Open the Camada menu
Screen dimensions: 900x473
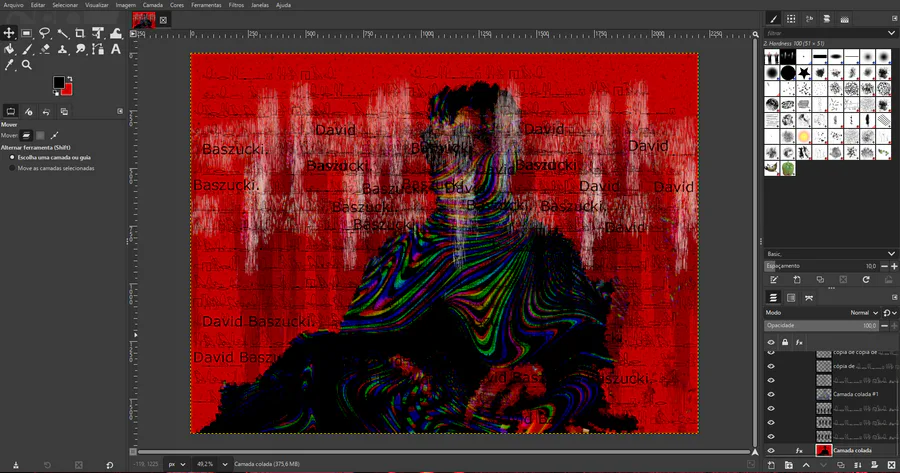point(153,5)
